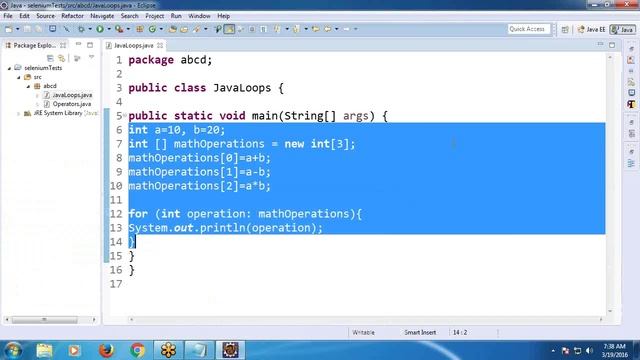This screenshot has height=360, width=640.
Task: Click the New file wizard icon
Action: (x=9, y=29)
